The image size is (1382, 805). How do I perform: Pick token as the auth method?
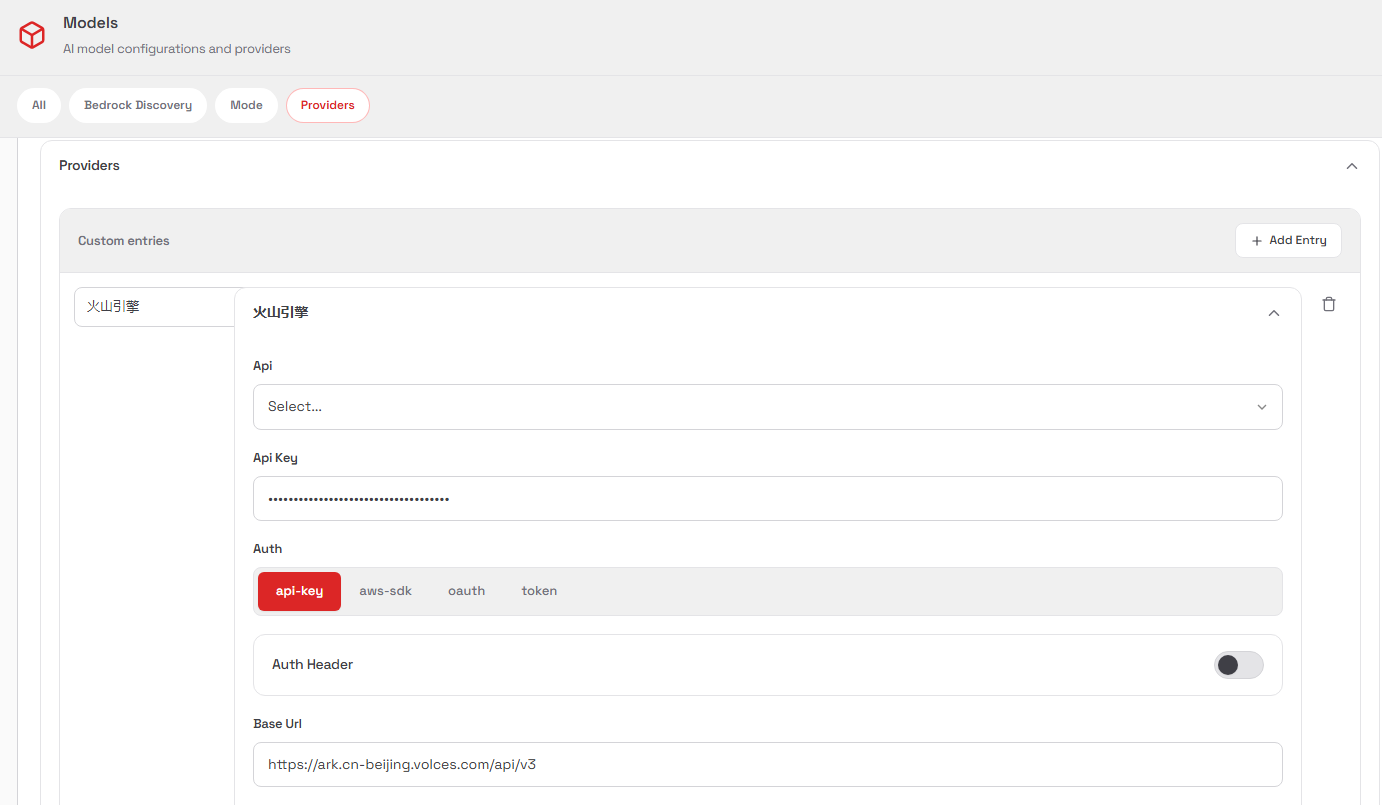539,591
